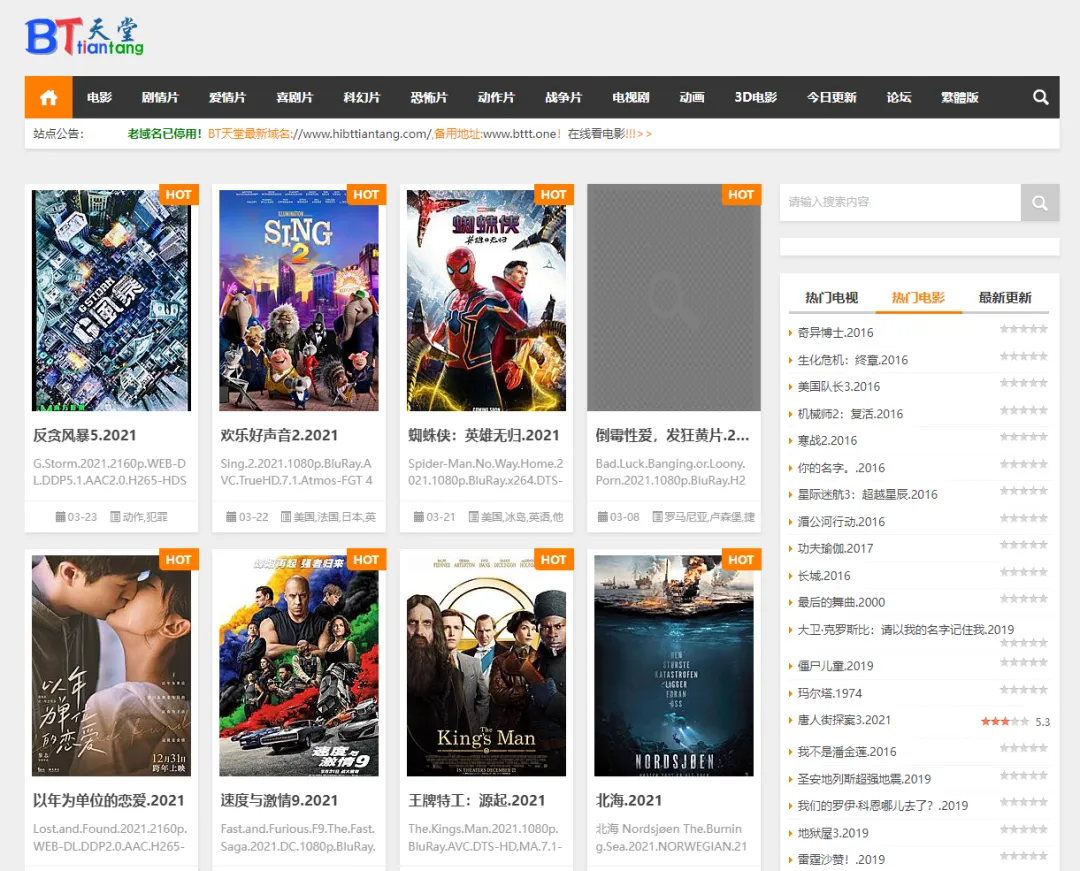Open 长城.2016 in the hot list
The image size is (1080, 871).
pos(824,576)
